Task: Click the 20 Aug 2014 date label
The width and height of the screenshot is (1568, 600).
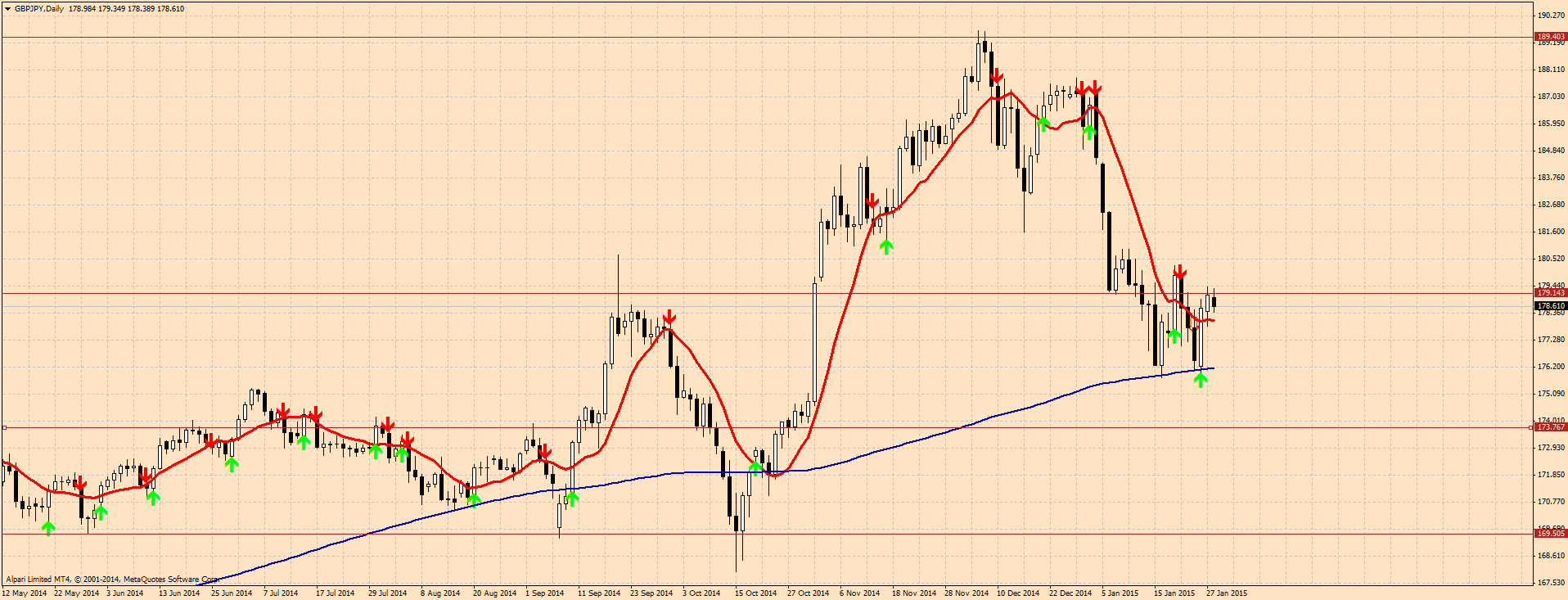Action: 495,593
